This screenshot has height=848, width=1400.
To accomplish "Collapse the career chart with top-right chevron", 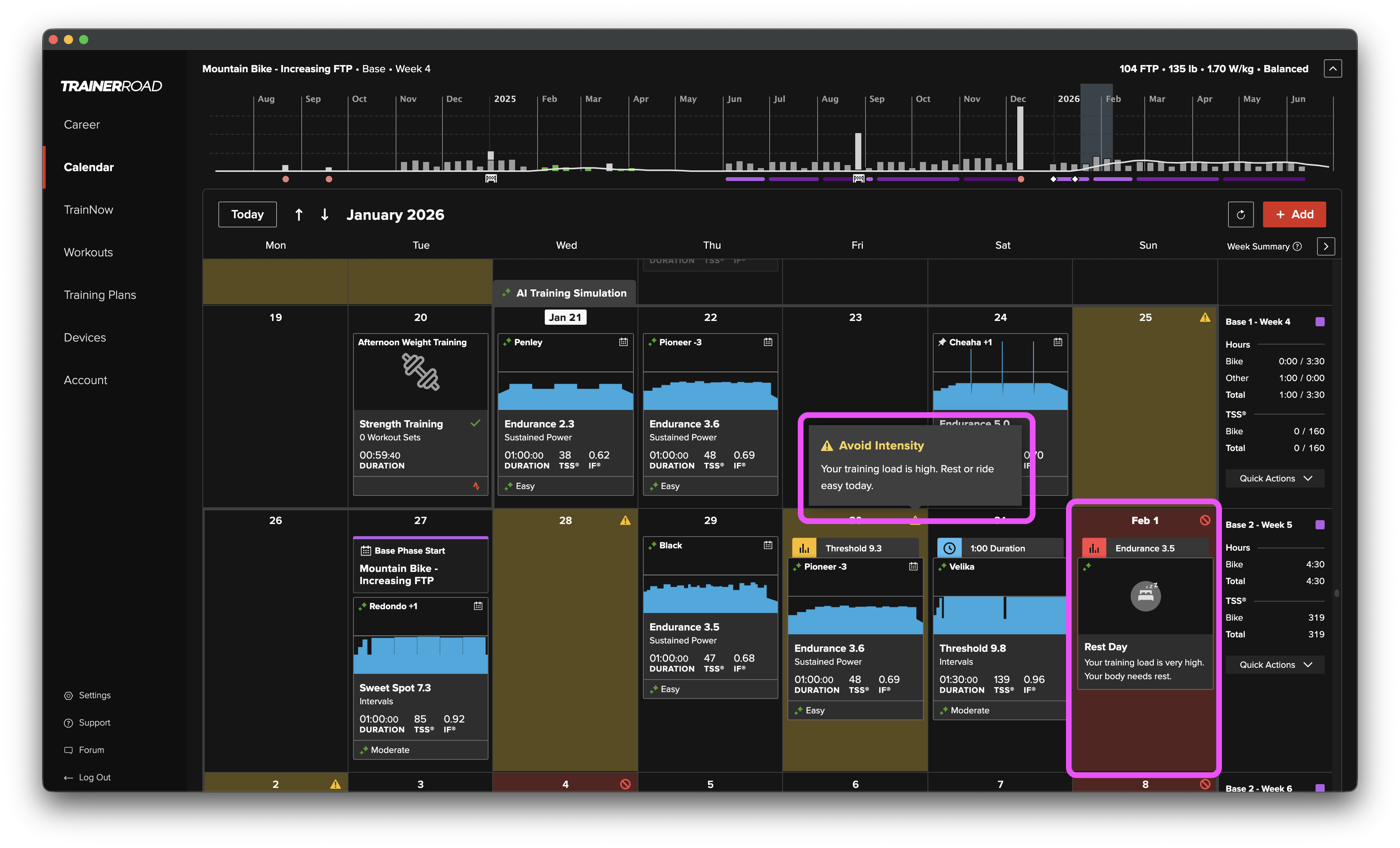I will (x=1332, y=69).
